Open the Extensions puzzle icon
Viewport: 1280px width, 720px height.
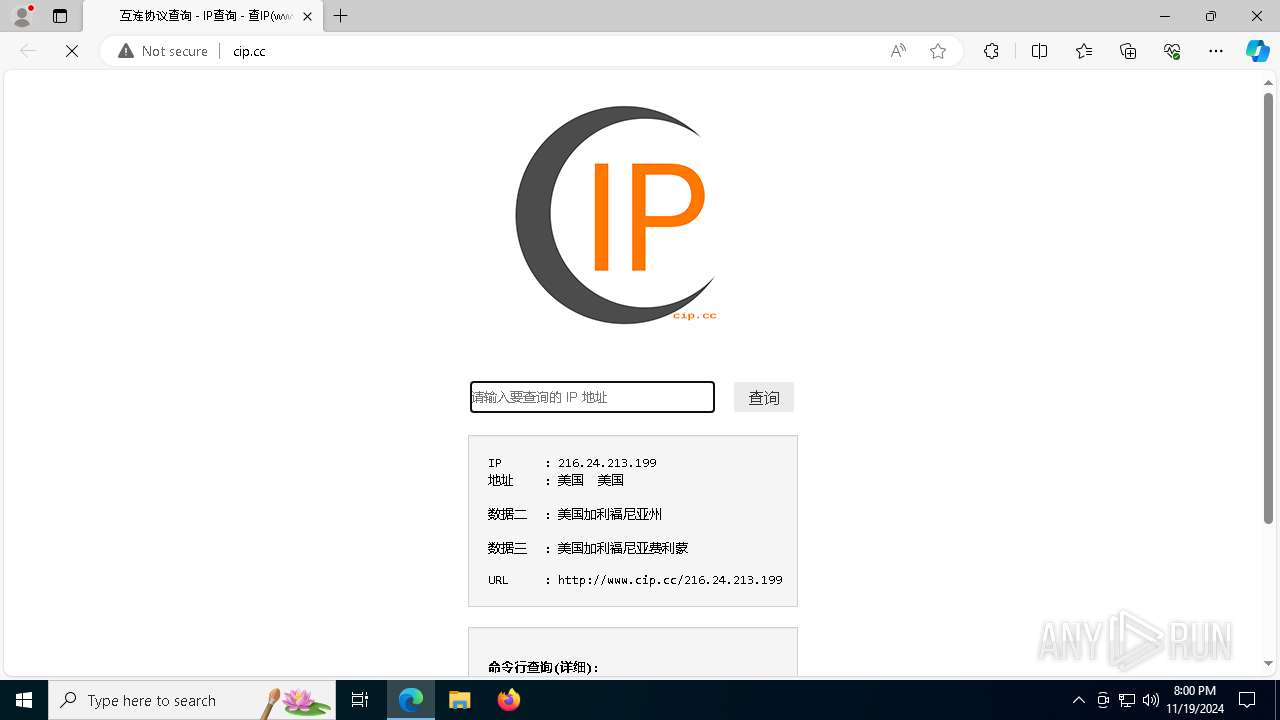tap(991, 51)
